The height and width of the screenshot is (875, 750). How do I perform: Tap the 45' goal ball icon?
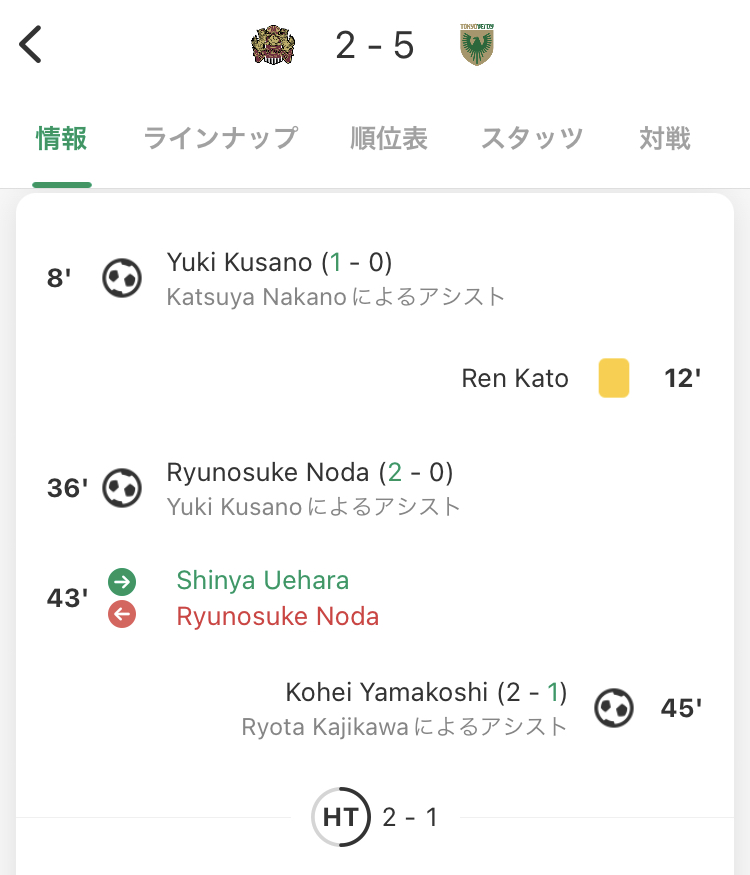[x=614, y=708]
